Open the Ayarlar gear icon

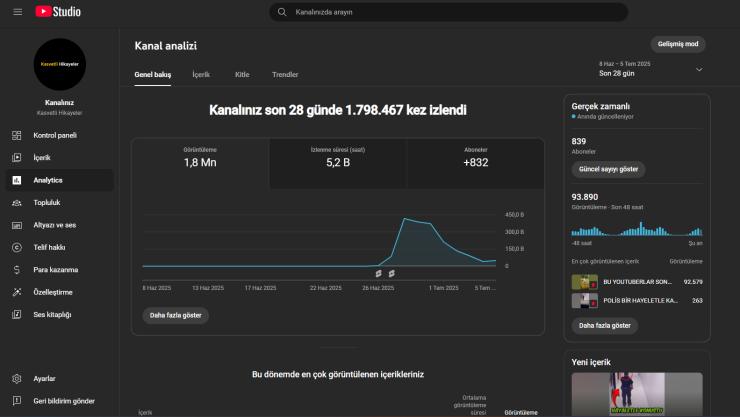point(17,378)
